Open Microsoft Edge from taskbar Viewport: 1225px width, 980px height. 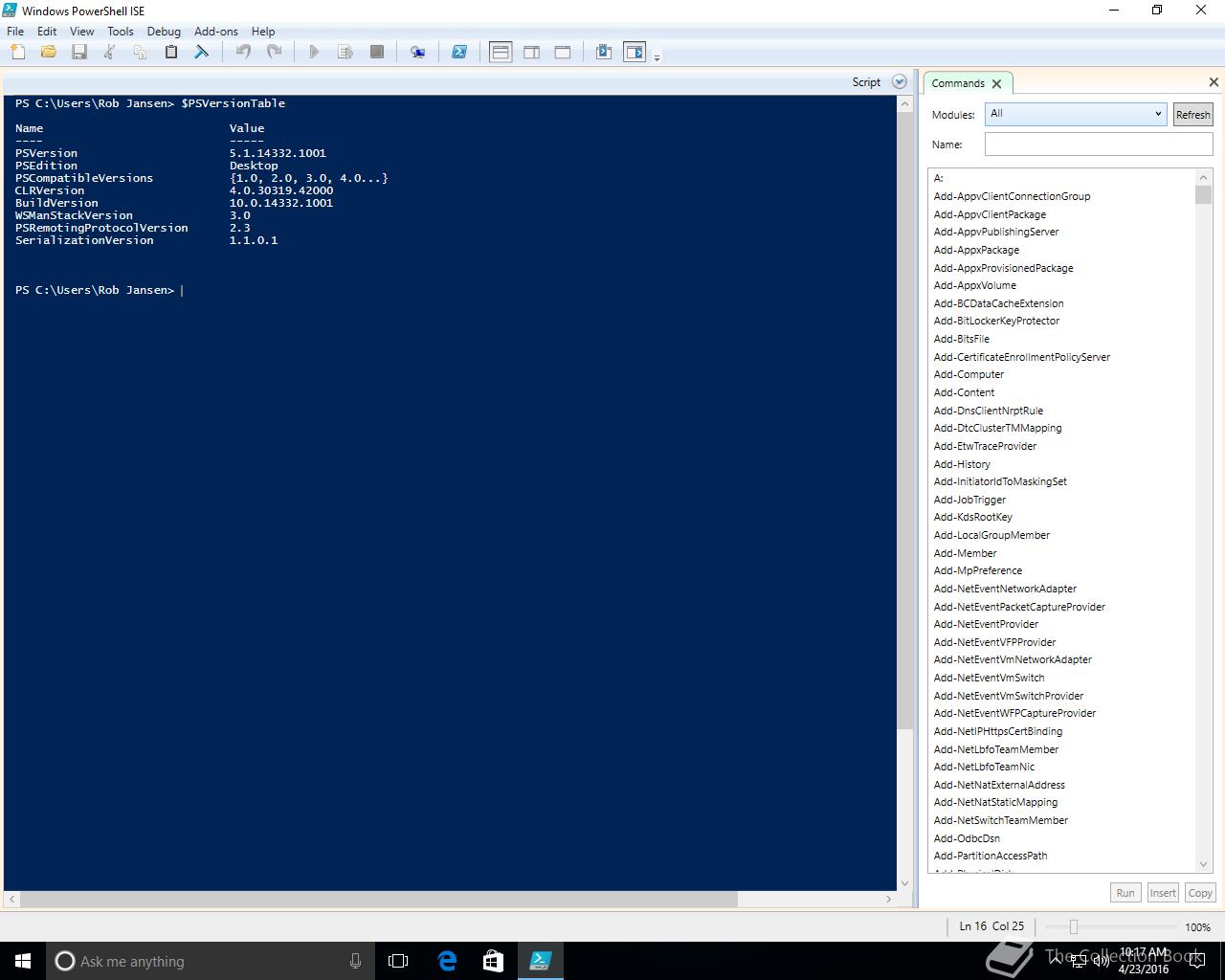447,961
